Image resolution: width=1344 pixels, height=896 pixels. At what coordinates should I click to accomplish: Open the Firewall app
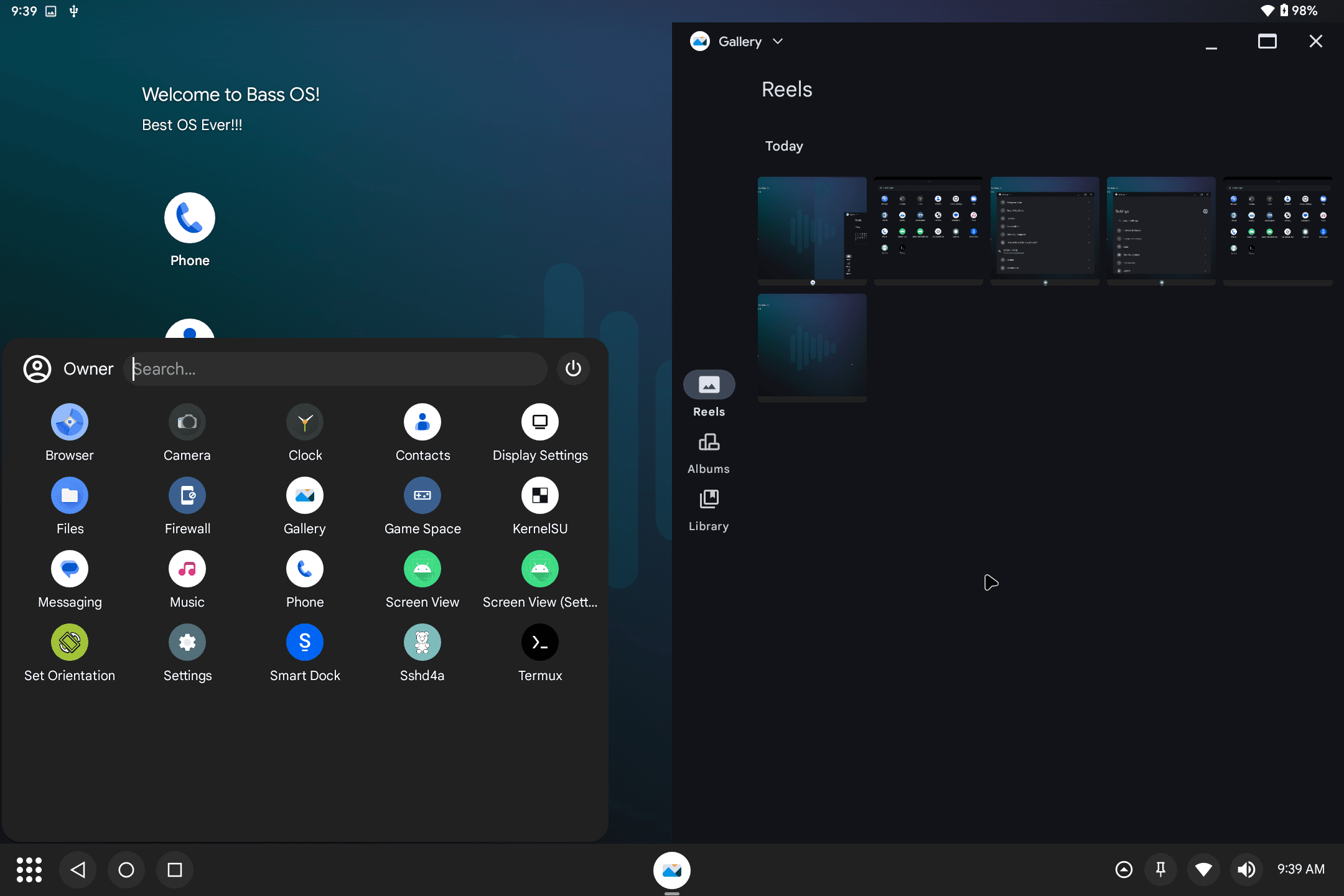pos(187,496)
